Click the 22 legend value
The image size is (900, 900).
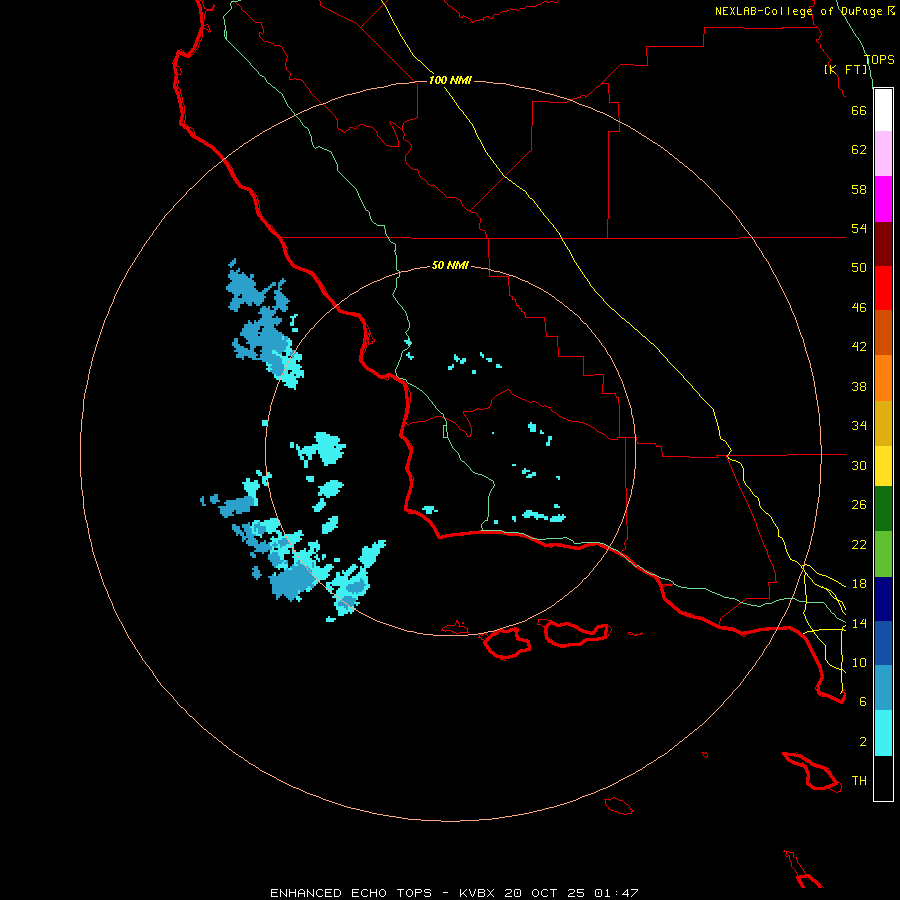[859, 544]
